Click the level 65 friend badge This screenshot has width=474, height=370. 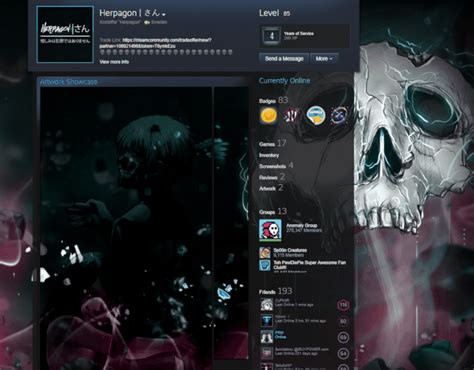(343, 337)
